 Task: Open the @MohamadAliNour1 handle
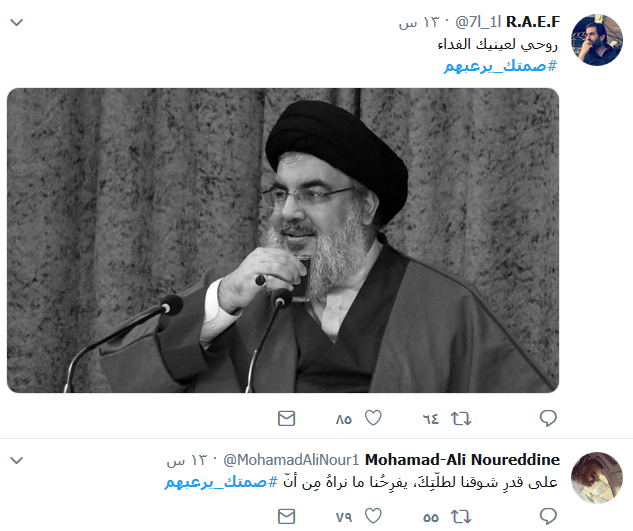click(291, 460)
